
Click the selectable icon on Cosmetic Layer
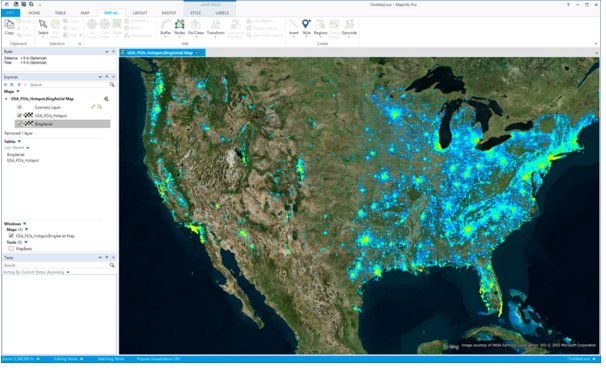(x=99, y=107)
